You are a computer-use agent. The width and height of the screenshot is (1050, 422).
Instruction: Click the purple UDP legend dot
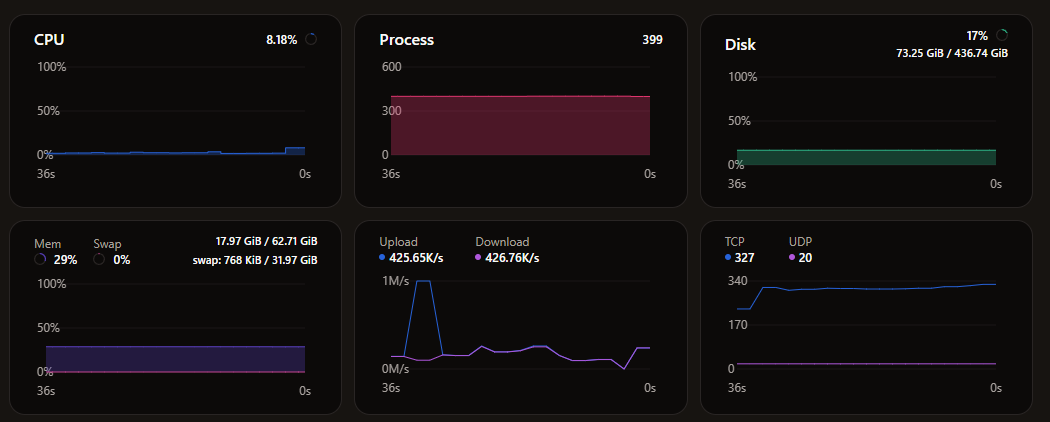792,257
